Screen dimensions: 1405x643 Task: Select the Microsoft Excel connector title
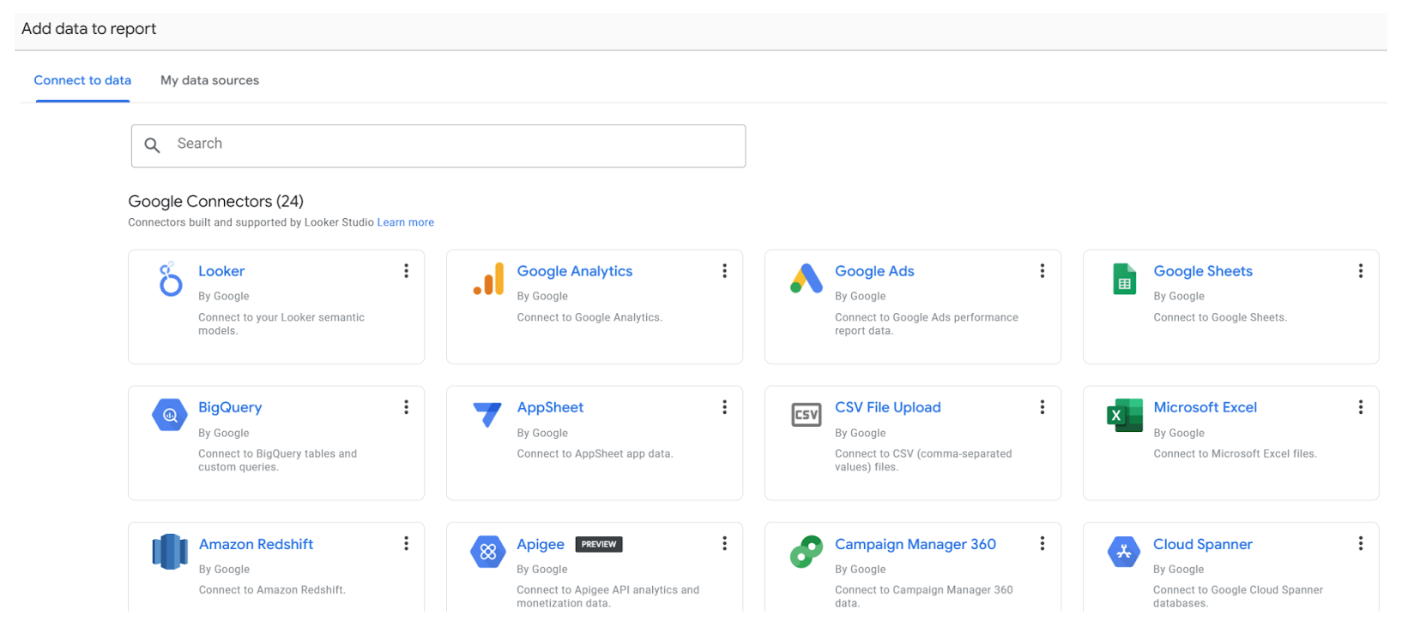click(x=1205, y=407)
